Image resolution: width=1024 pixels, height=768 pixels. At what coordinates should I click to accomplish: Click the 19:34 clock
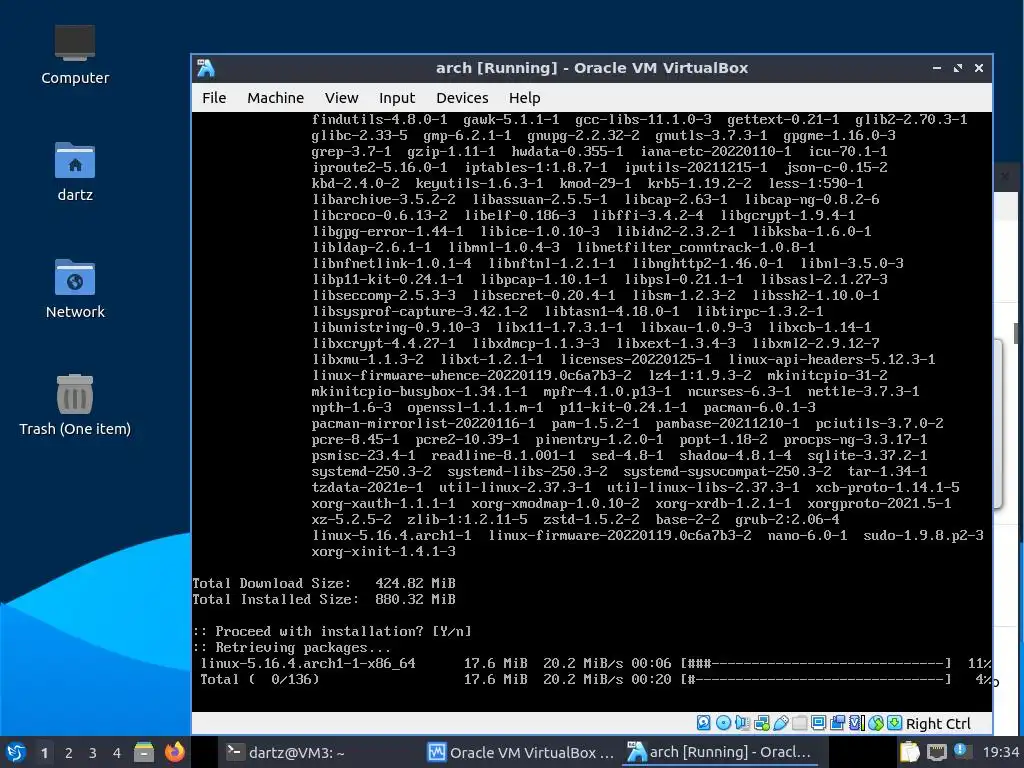1000,752
